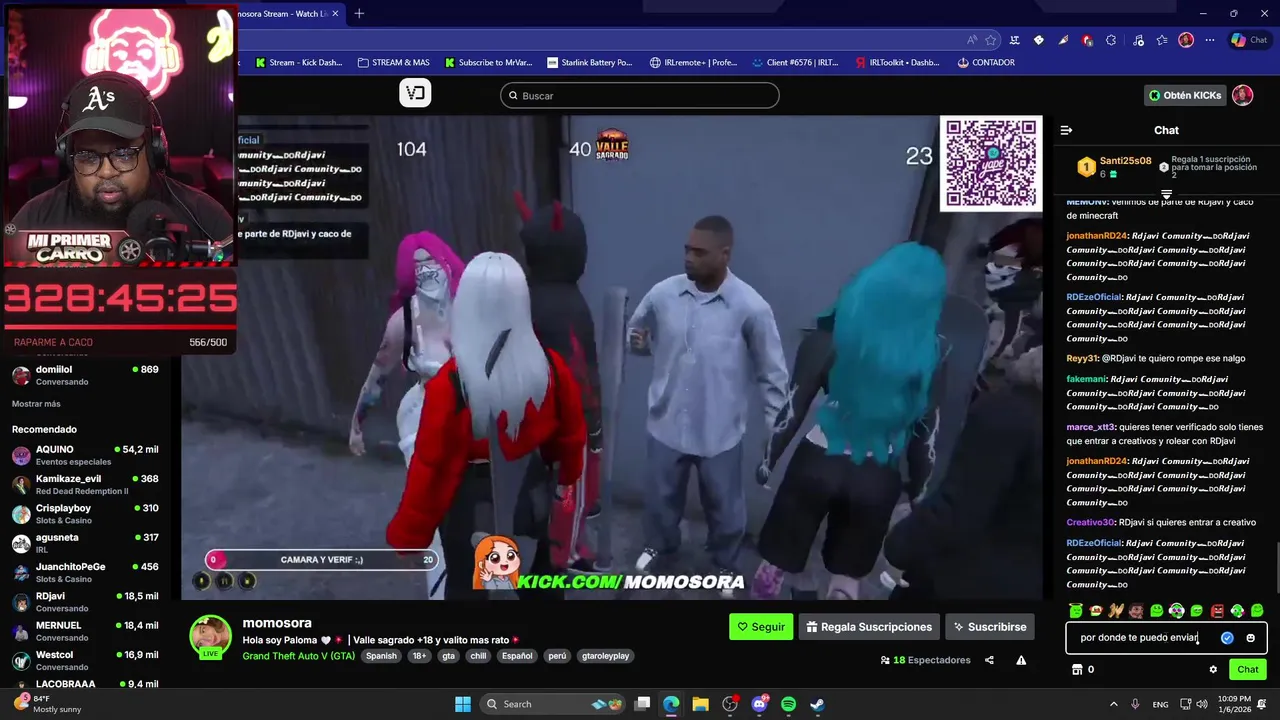Open the media control music note icon
This screenshot has height=720, width=1280.
pyautogui.click(x=1137, y=40)
